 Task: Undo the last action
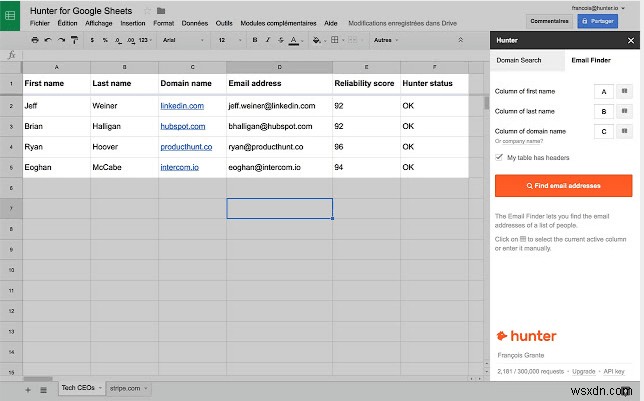pyautogui.click(x=48, y=40)
